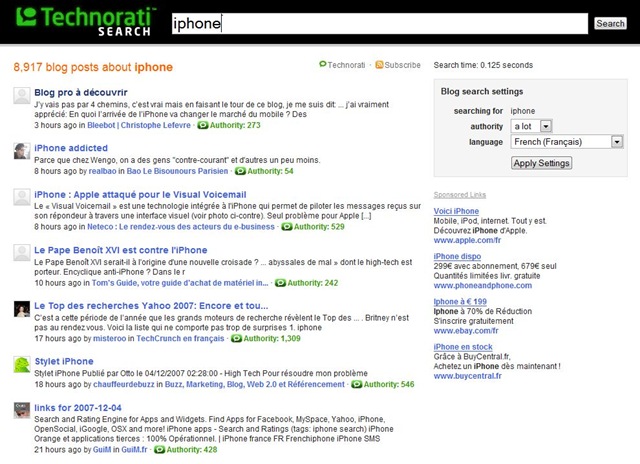Open the author link chauffeurdebuzz
Screen dimensions: 640x464
[124, 384]
